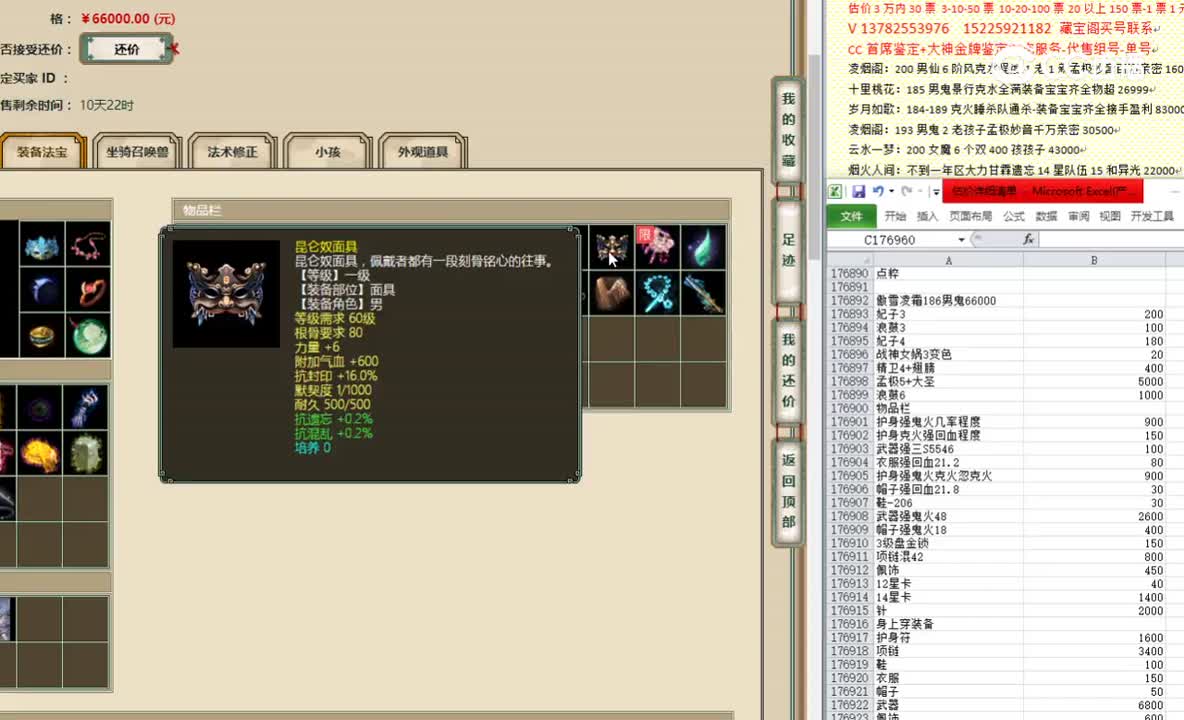
Task: Select the red ring equipment icon
Action: 88,291
